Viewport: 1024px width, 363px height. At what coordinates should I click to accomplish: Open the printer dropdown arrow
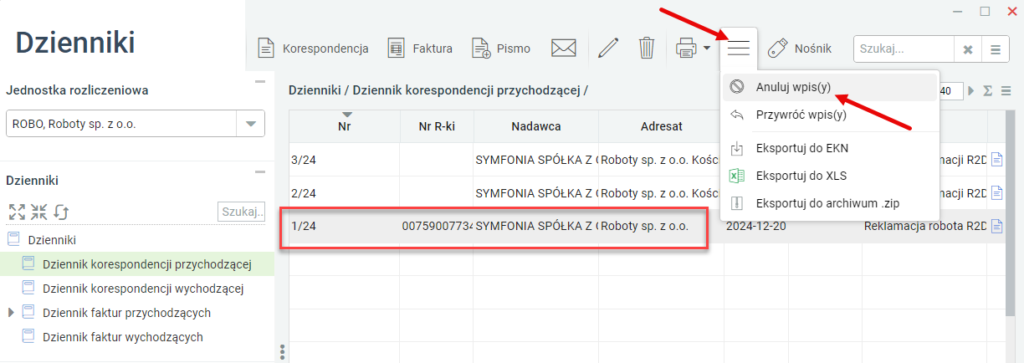pyautogui.click(x=707, y=48)
